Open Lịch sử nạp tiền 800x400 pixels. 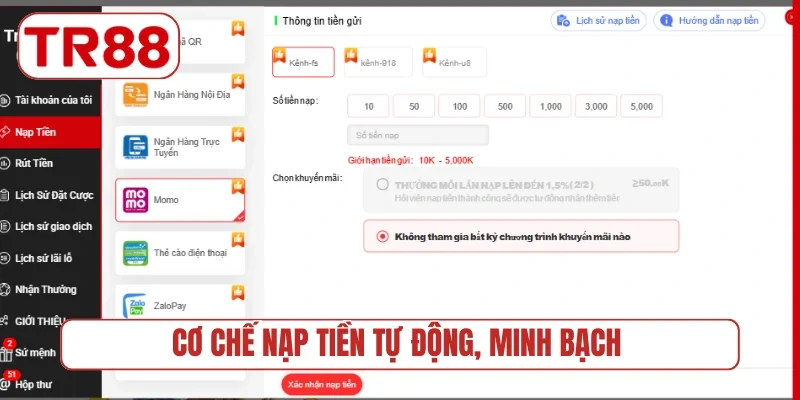[x=598, y=21]
